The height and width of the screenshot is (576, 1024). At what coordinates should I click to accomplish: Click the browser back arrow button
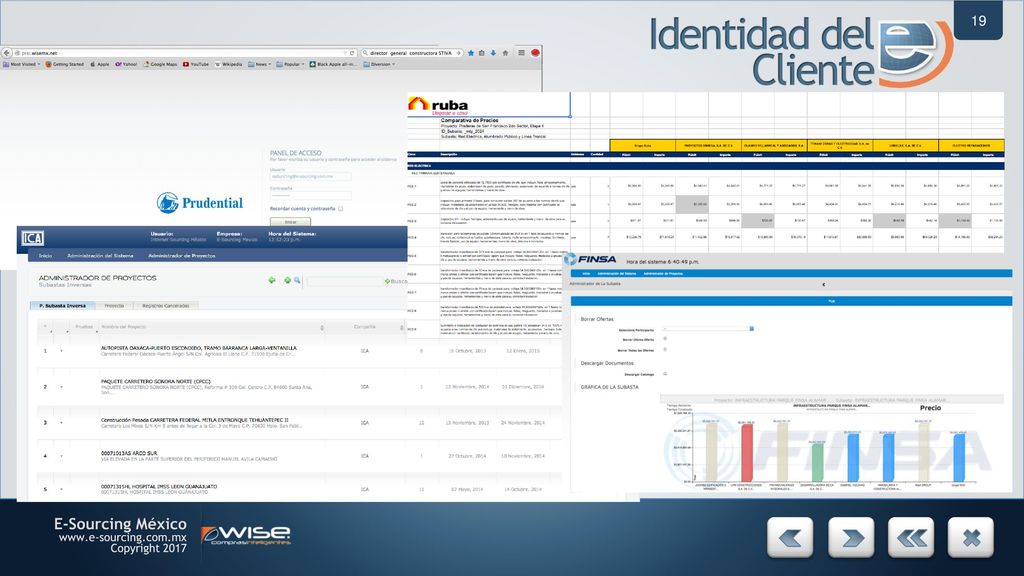7,53
